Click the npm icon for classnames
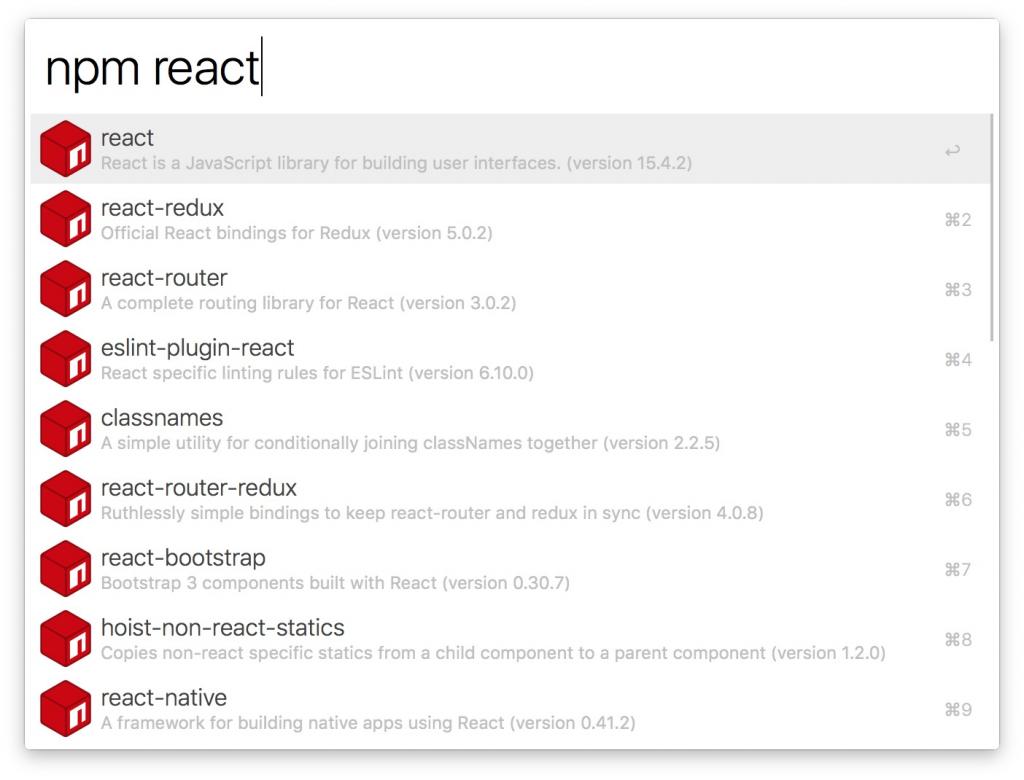 coord(65,428)
